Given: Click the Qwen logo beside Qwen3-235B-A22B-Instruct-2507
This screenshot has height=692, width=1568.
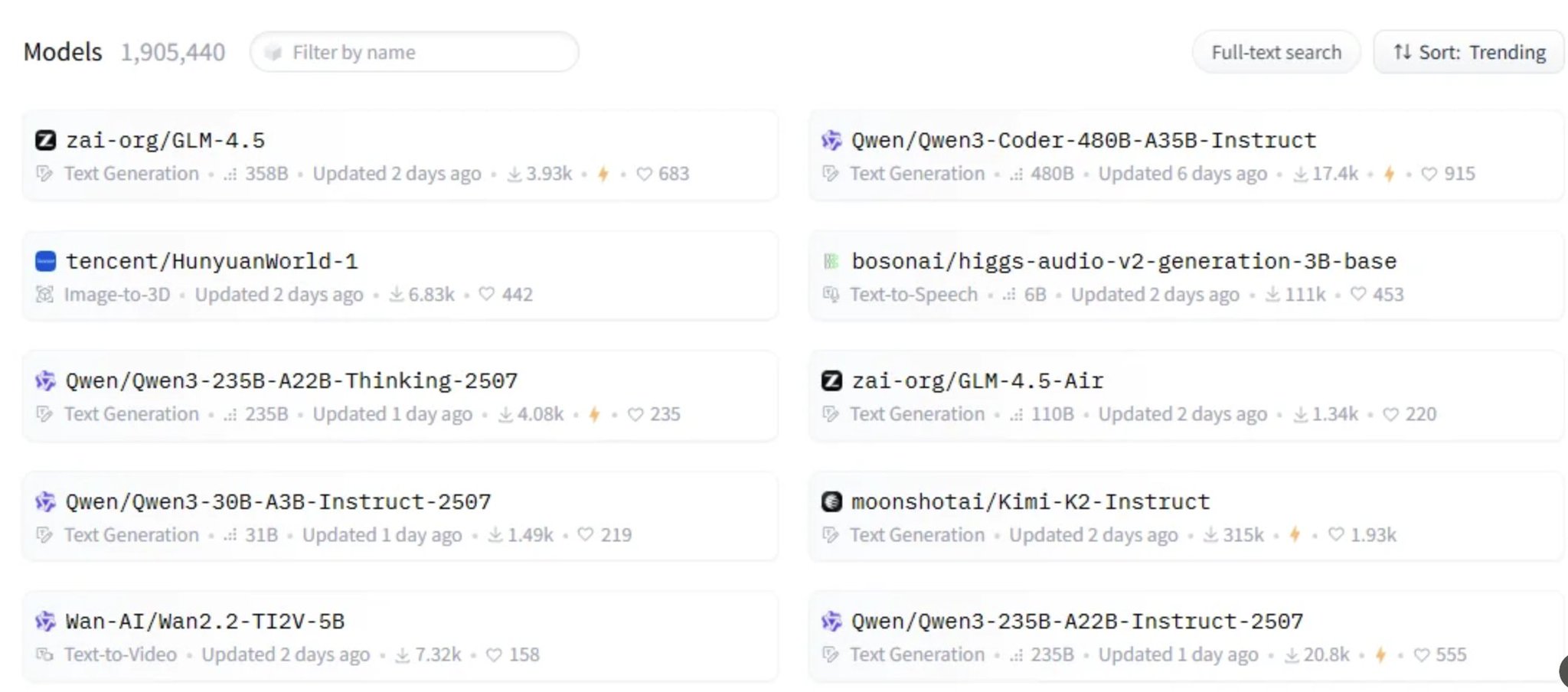Looking at the screenshot, I should coord(831,621).
